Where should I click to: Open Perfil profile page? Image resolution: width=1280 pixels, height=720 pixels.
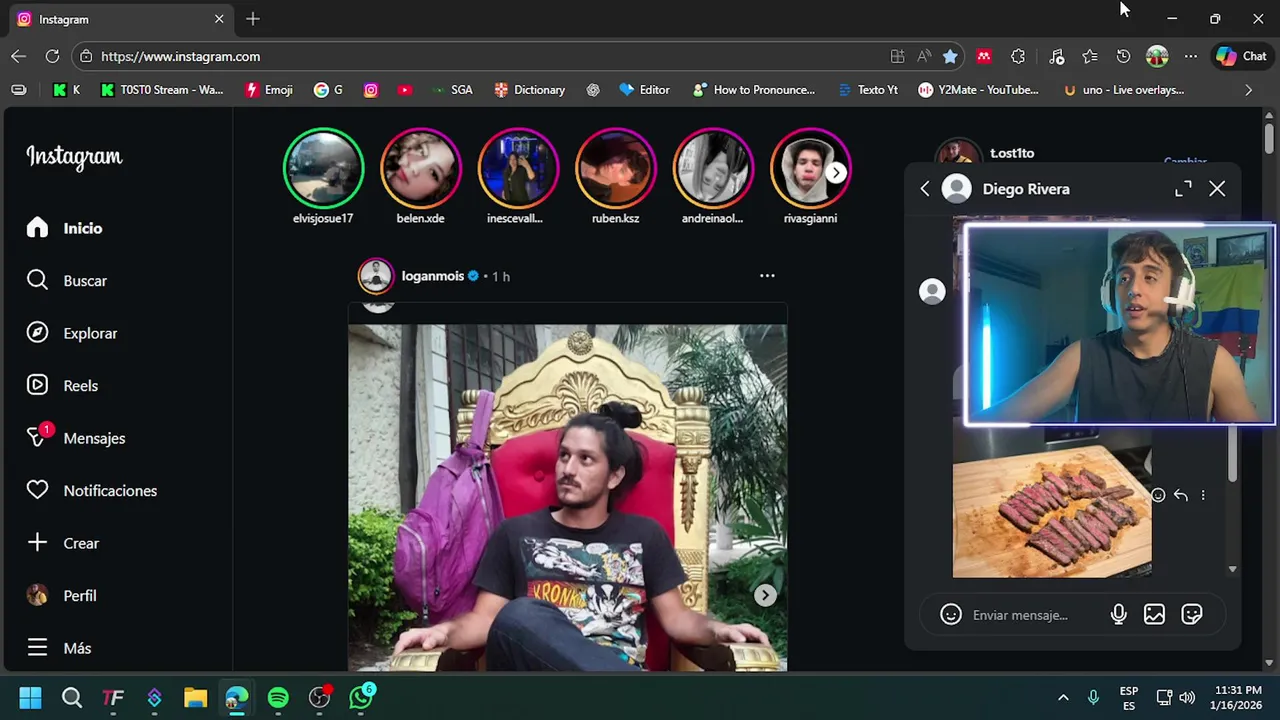62,595
